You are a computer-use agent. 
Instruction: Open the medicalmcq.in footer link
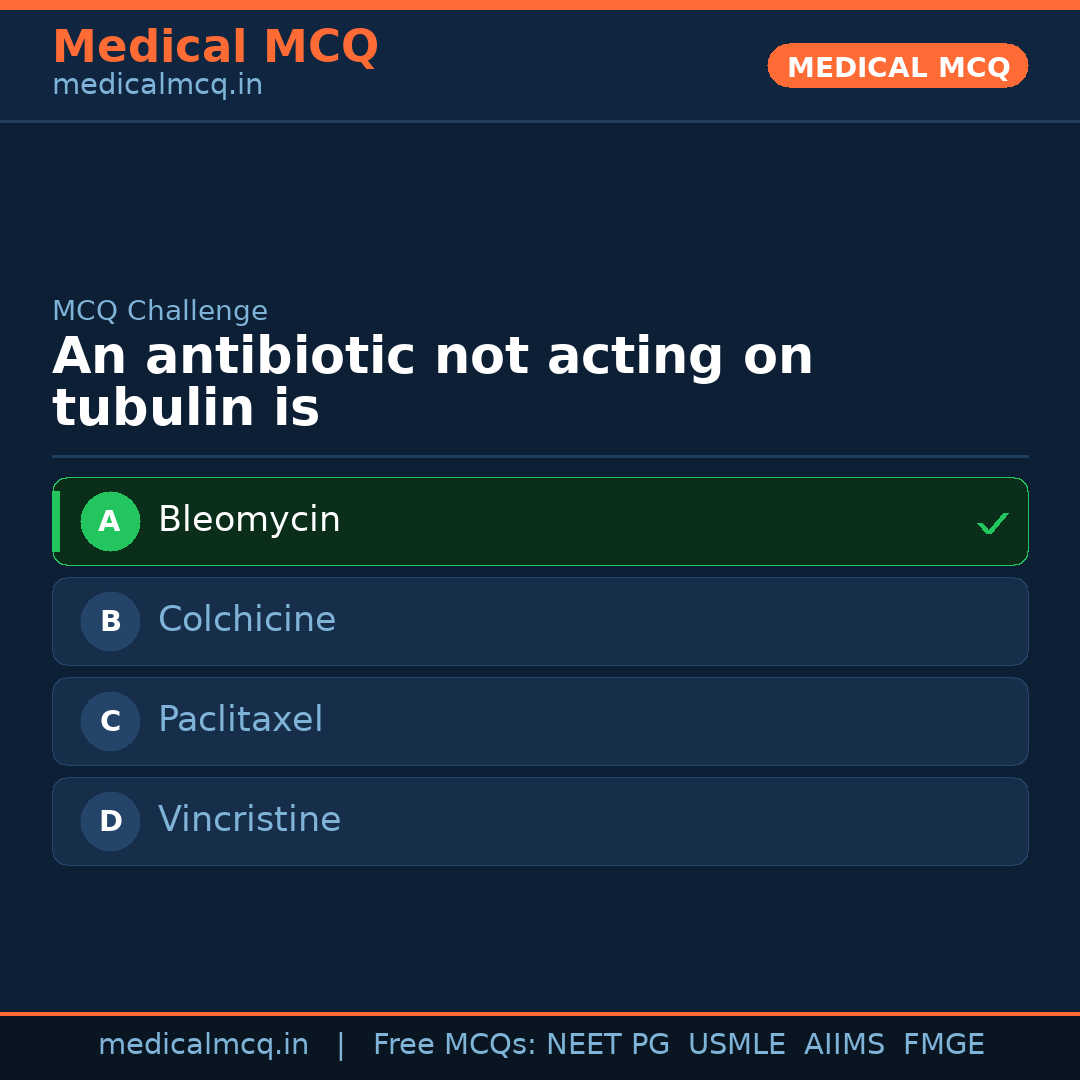coord(203,1045)
